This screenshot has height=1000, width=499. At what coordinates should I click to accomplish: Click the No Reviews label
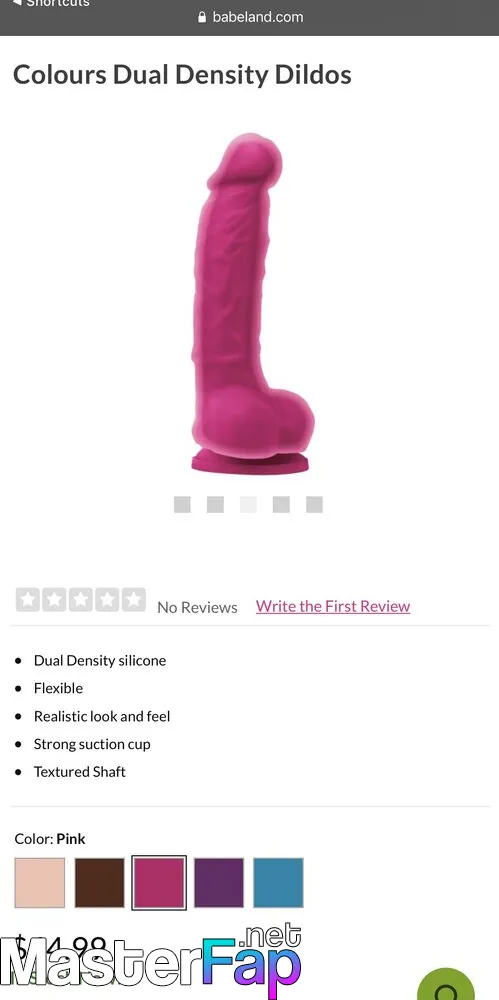197,608
